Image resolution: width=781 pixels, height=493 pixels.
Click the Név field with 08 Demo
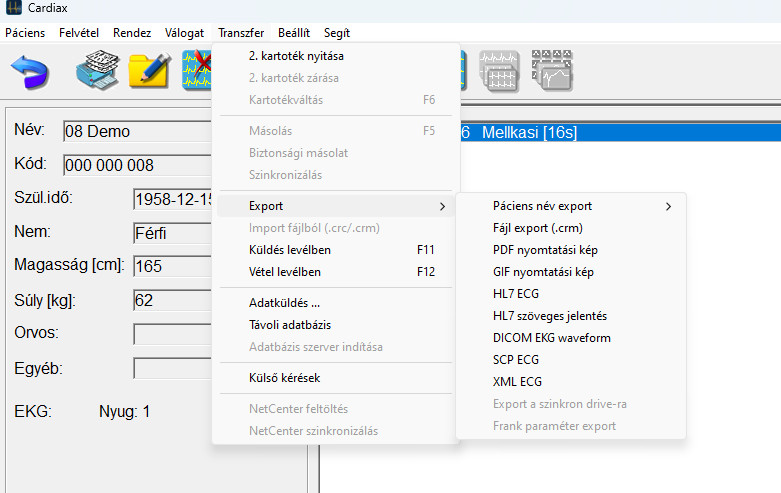(x=137, y=131)
